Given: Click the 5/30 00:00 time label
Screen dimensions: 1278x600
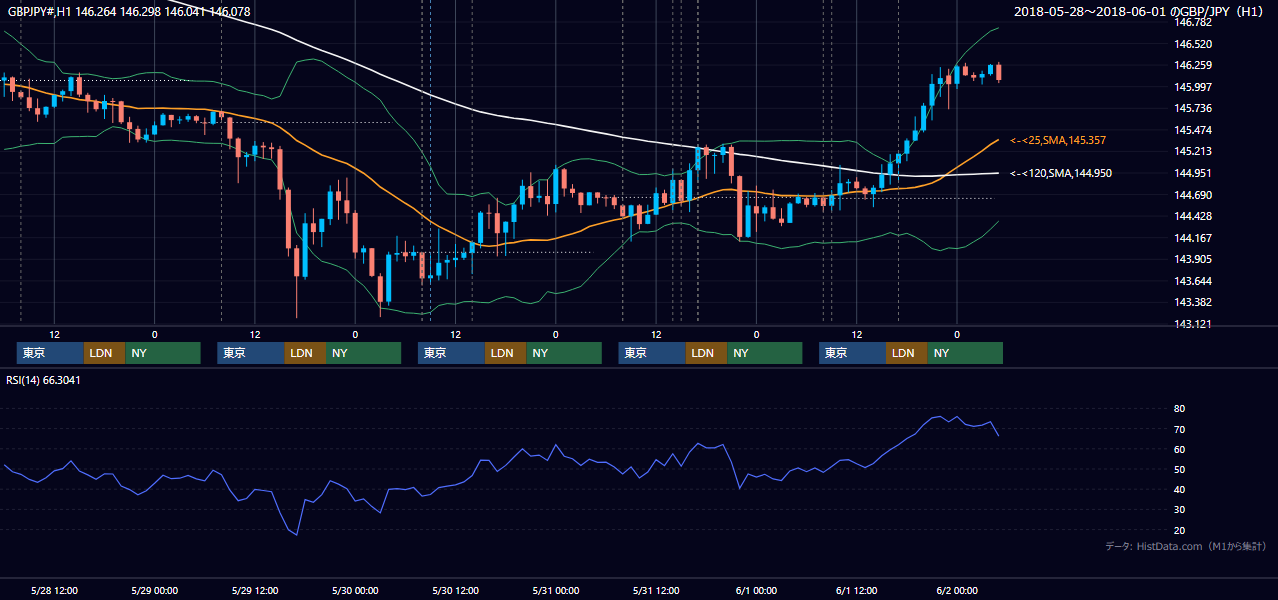Looking at the screenshot, I should click(354, 590).
